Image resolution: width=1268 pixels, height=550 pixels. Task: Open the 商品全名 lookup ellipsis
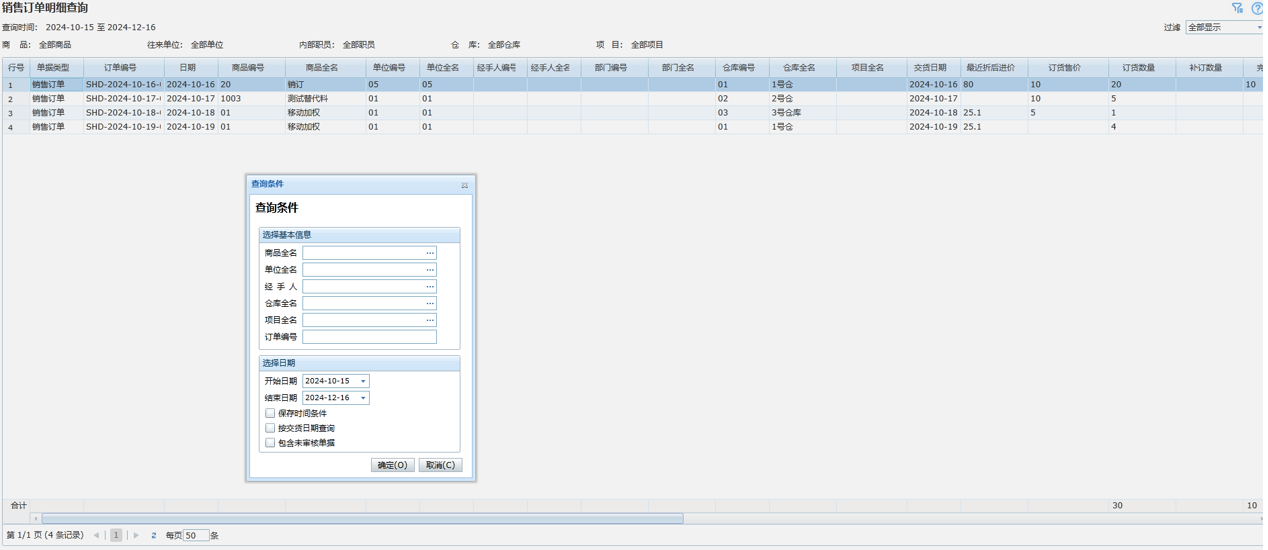click(430, 253)
